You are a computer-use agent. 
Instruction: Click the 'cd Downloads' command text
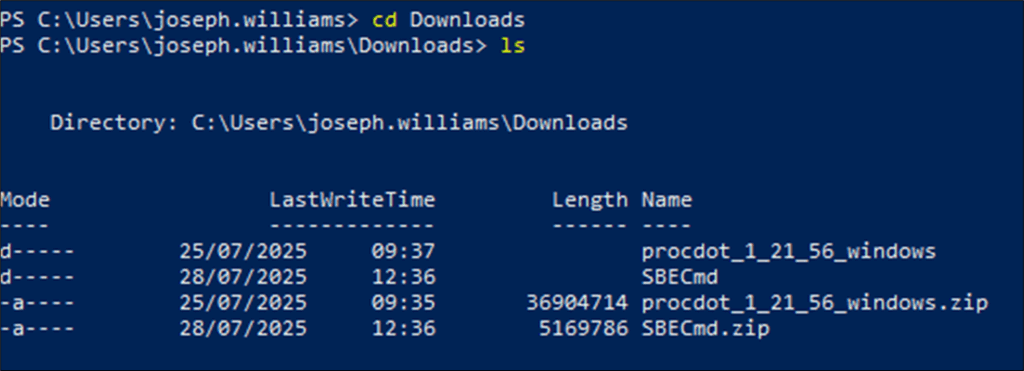pyautogui.click(x=448, y=20)
